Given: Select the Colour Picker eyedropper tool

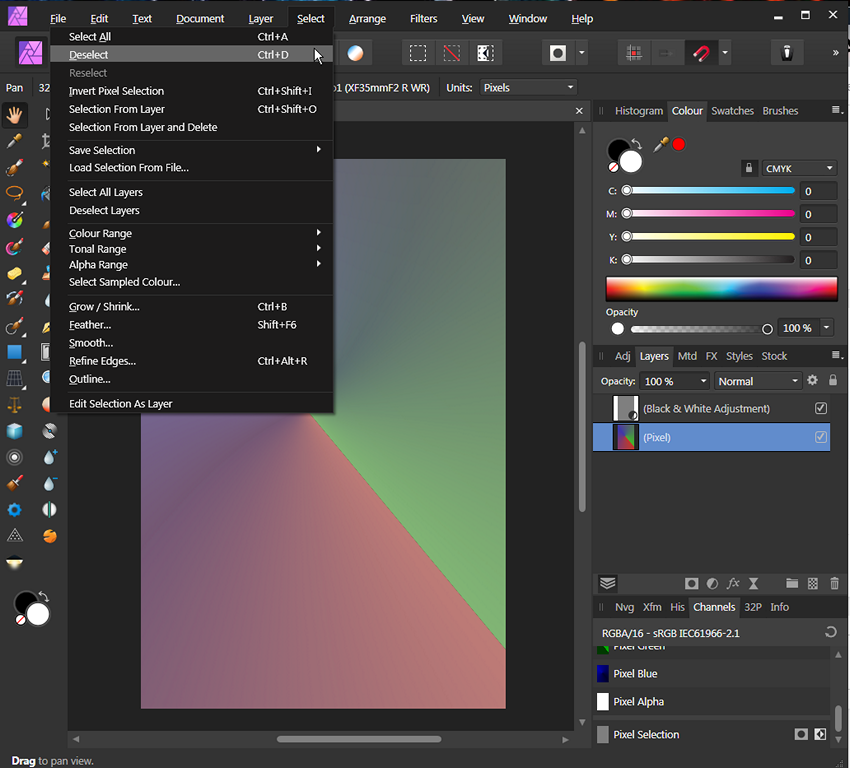Looking at the screenshot, I should point(14,140).
